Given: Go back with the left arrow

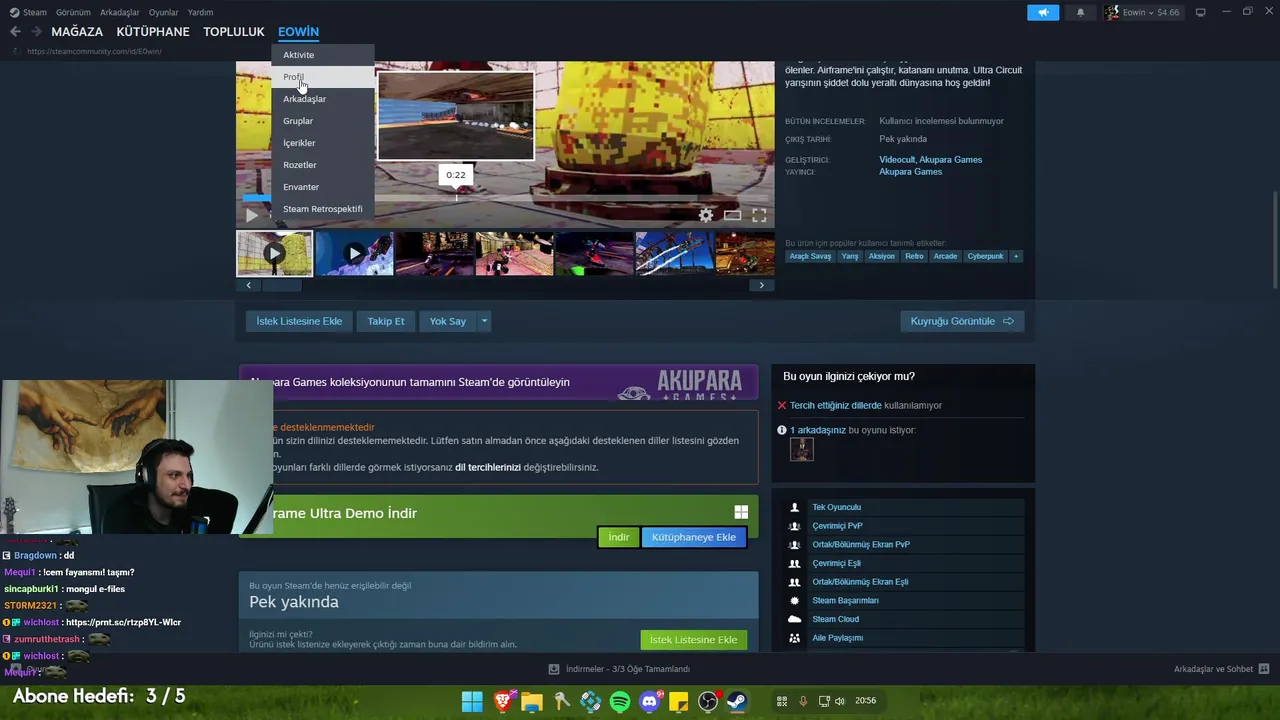Looking at the screenshot, I should pyautogui.click(x=15, y=32).
